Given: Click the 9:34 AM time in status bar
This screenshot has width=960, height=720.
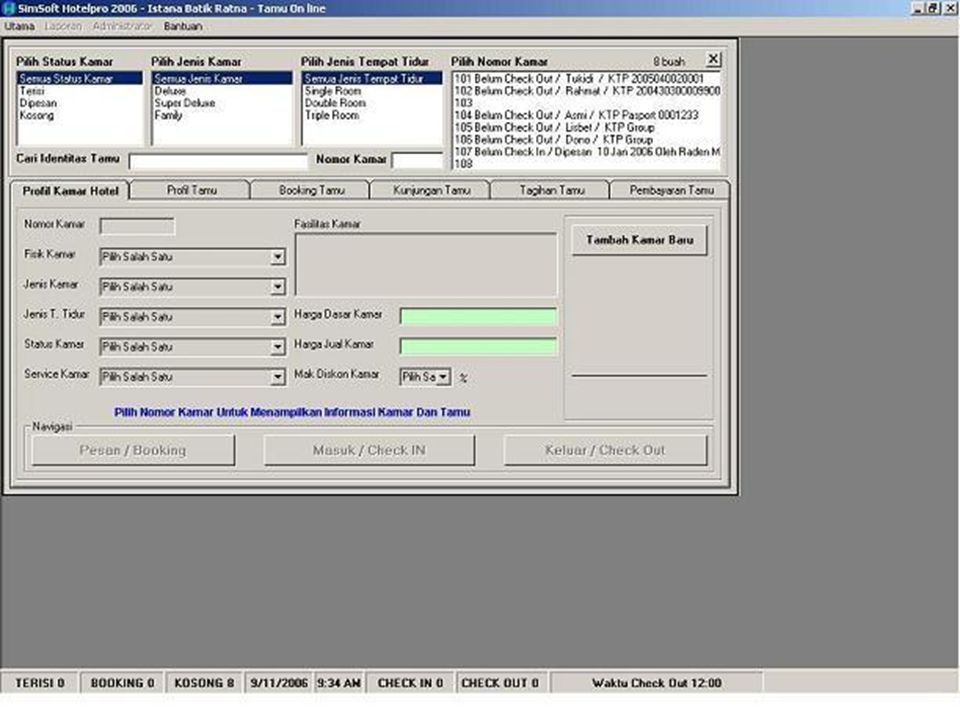Looking at the screenshot, I should (339, 683).
